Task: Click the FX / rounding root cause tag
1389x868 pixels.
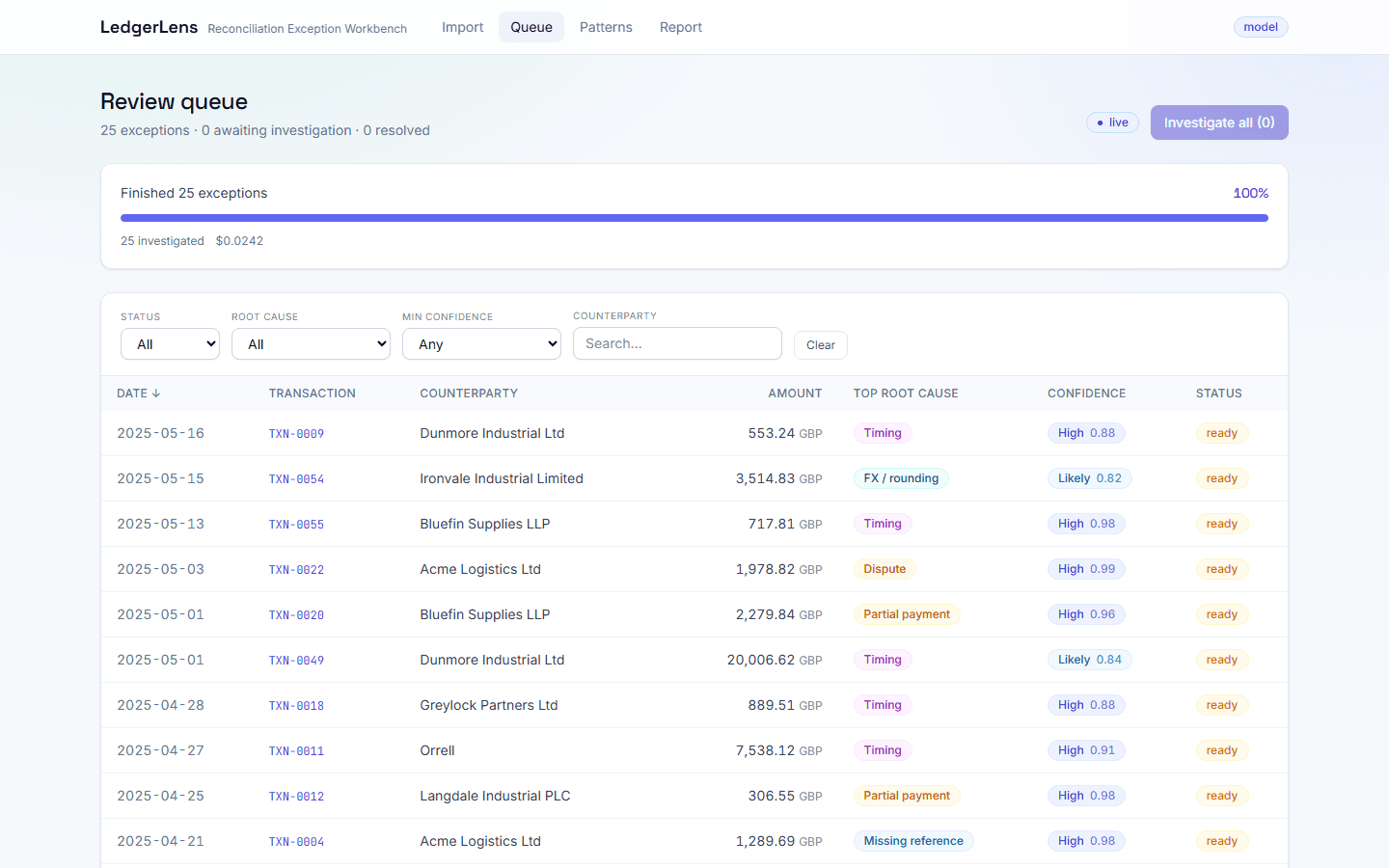Action: coord(901,478)
